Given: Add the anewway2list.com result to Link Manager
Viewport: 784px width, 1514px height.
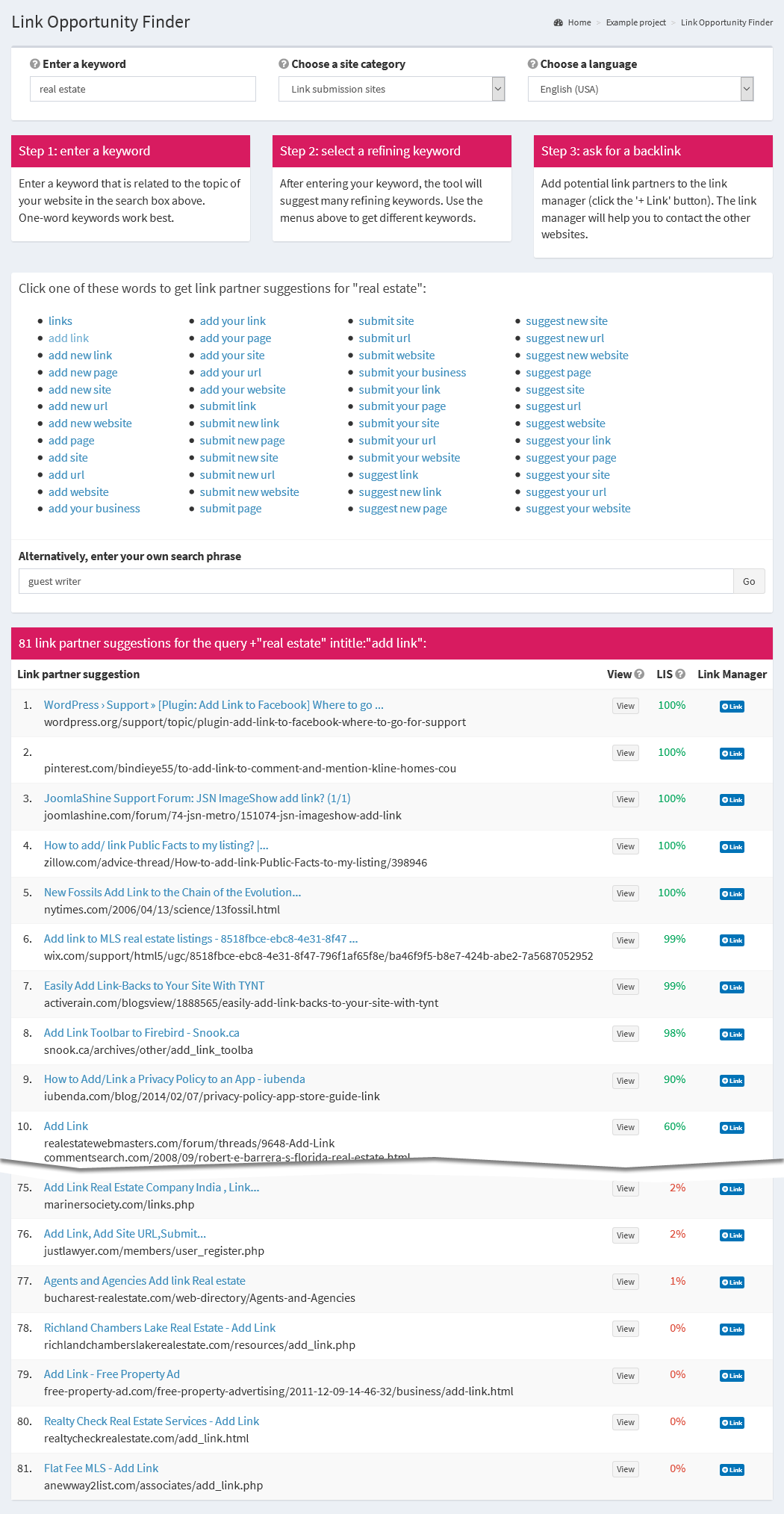Looking at the screenshot, I should 732,1470.
